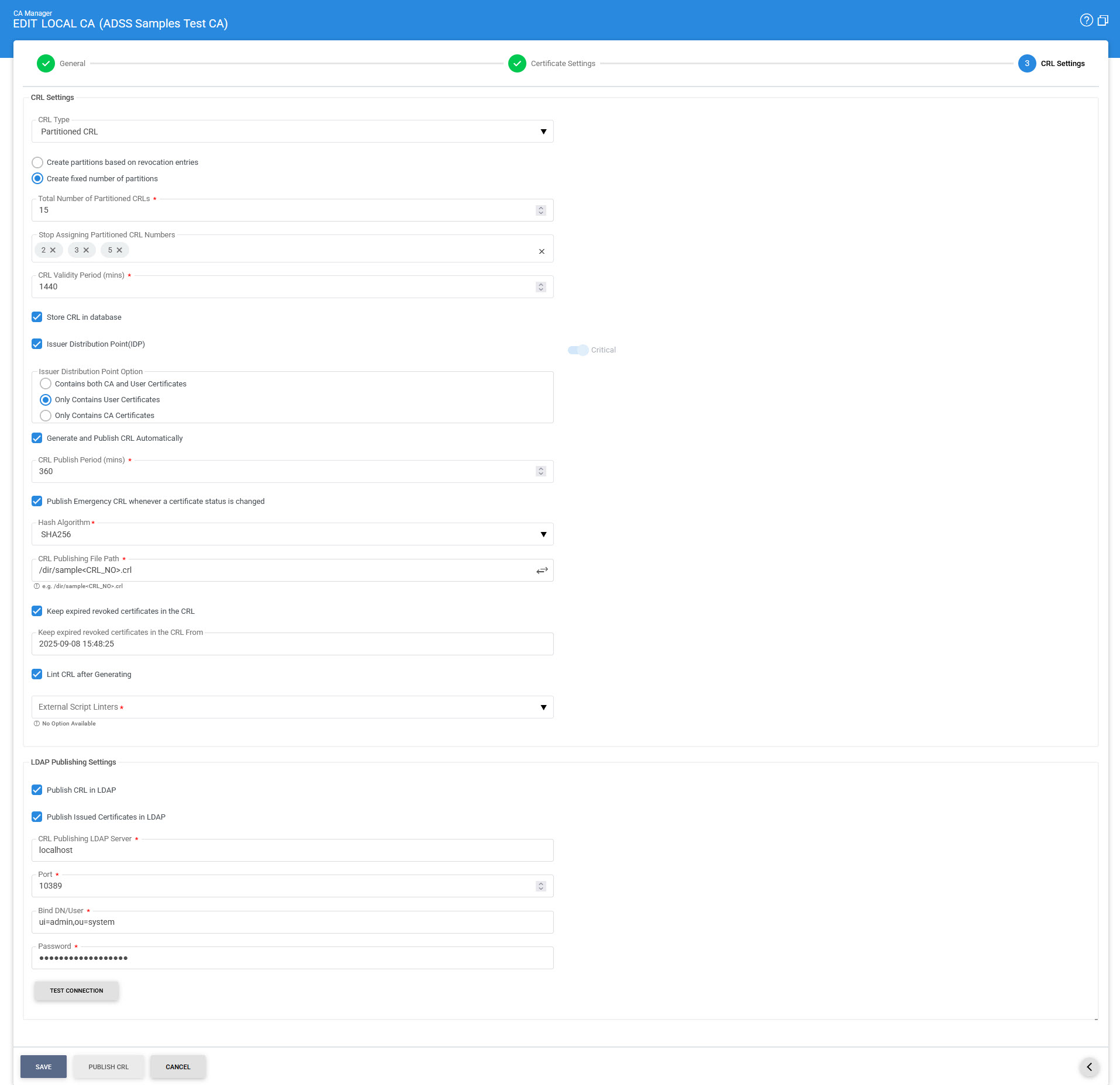1120x1085 pixels.
Task: Click the back chevron at bottom right
Action: click(1089, 1067)
